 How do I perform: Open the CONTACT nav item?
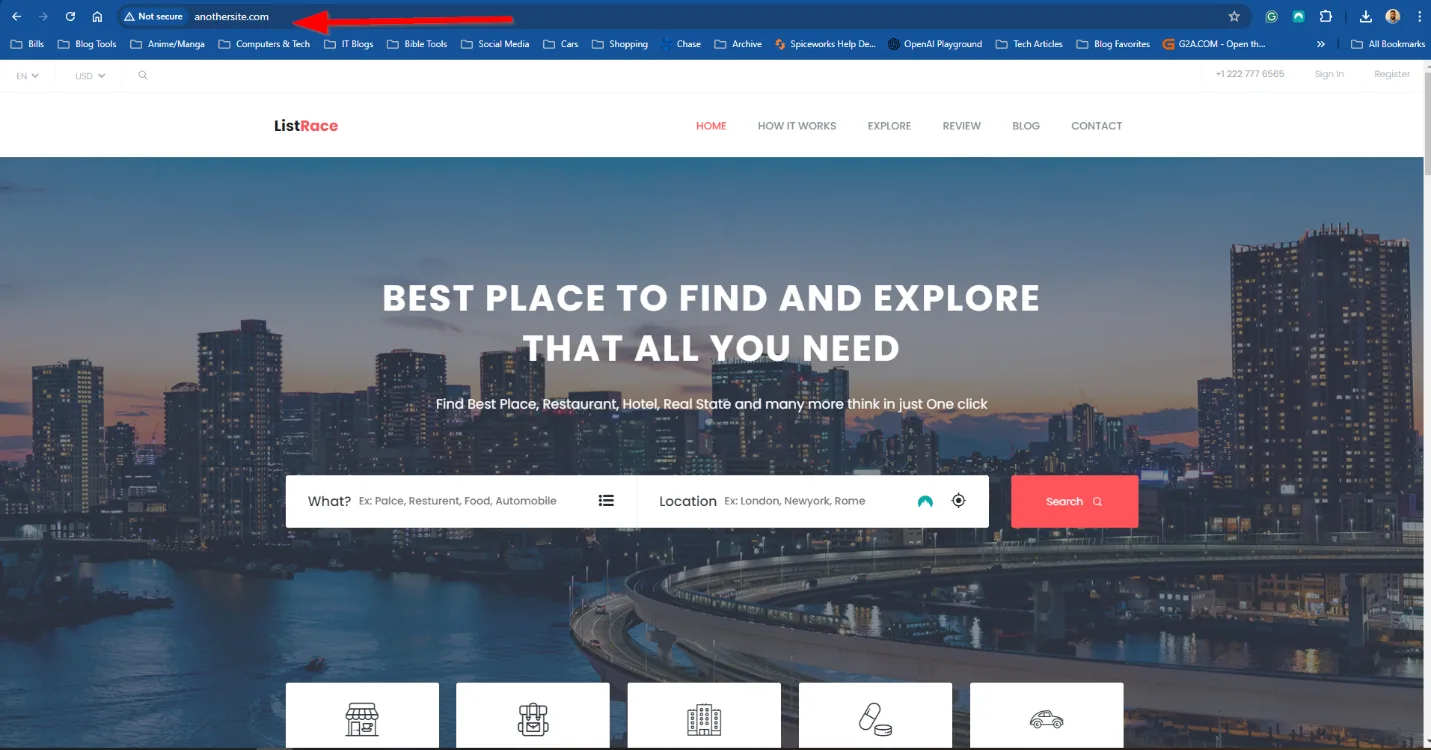tap(1096, 126)
